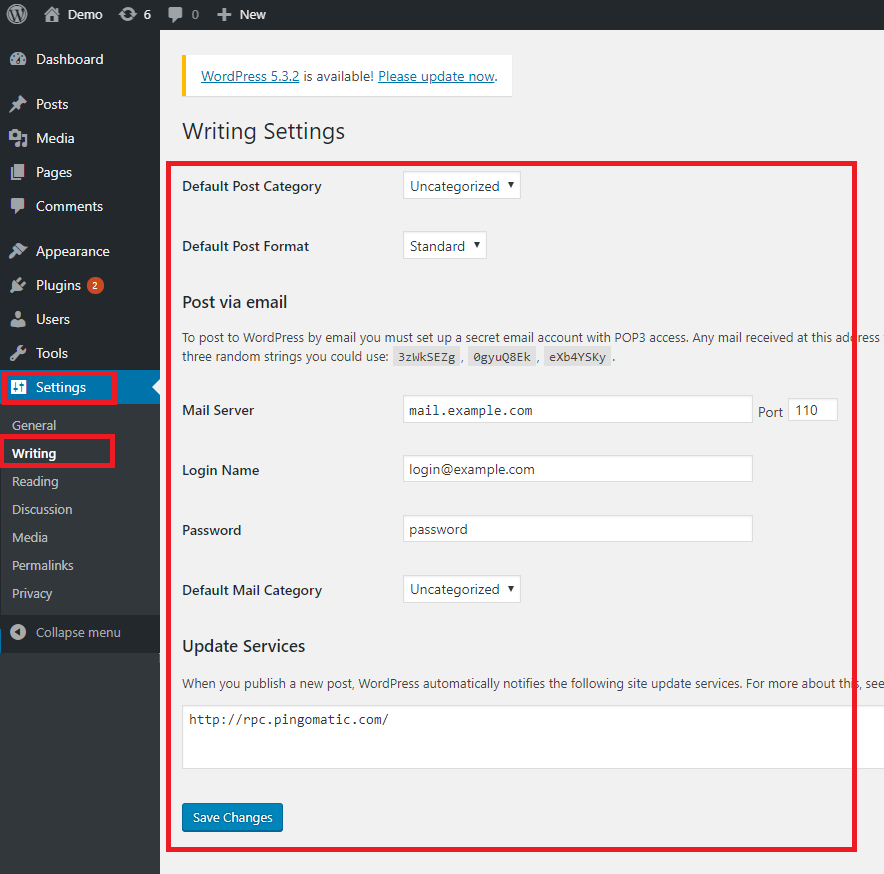The width and height of the screenshot is (884, 874).
Task: Open the Plugins plug icon
Action: [x=18, y=285]
